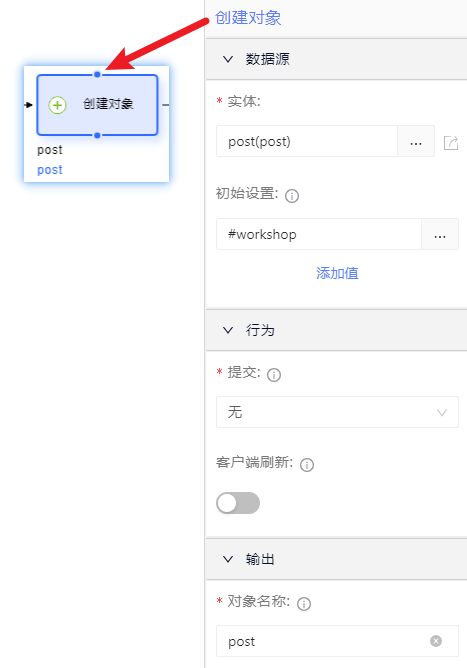The height and width of the screenshot is (668, 467).
Task: Click the ellipsis button beside the post(post) entity
Action: pyautogui.click(x=416, y=141)
